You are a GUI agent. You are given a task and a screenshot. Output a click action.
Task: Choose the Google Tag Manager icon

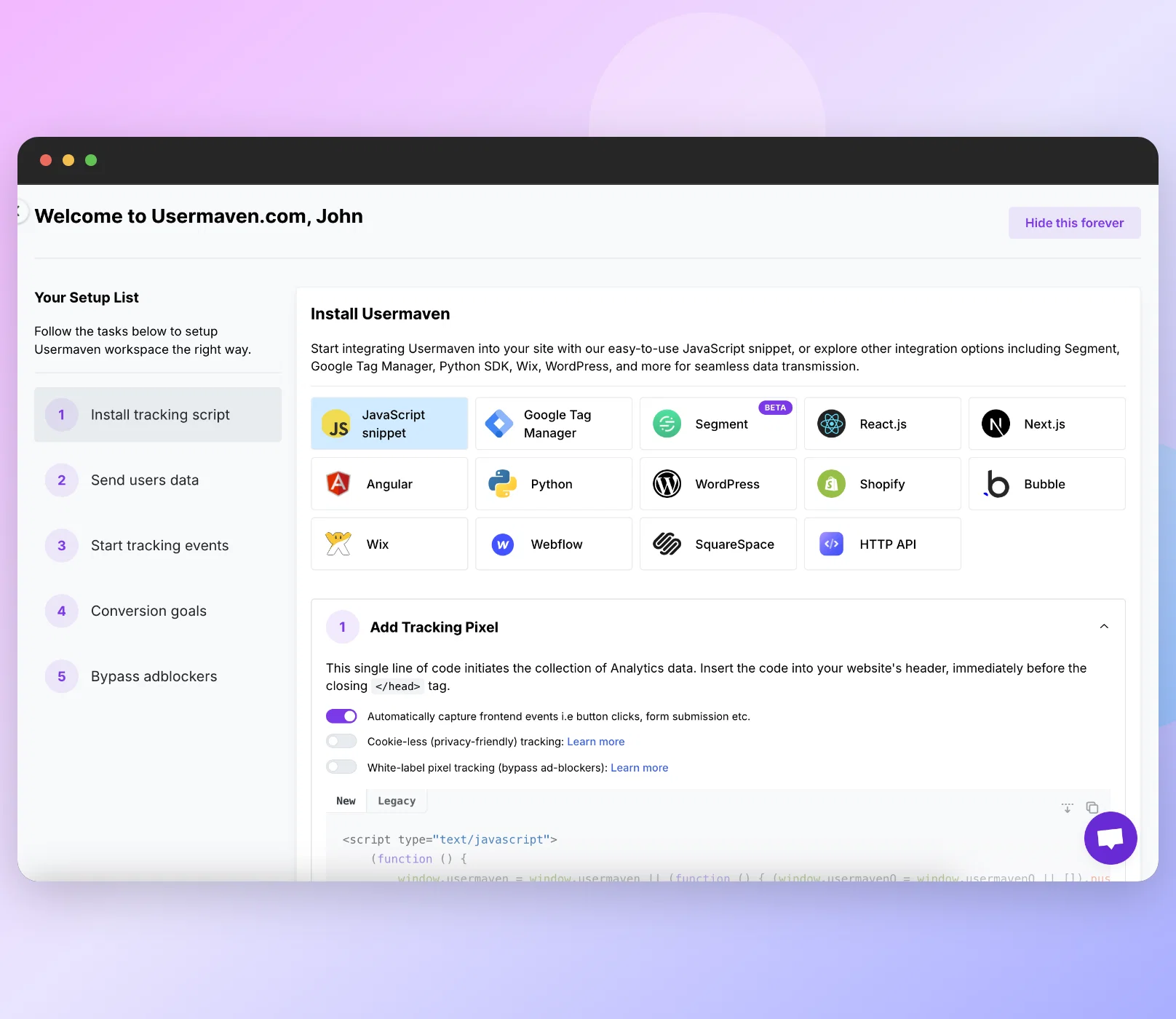click(499, 424)
